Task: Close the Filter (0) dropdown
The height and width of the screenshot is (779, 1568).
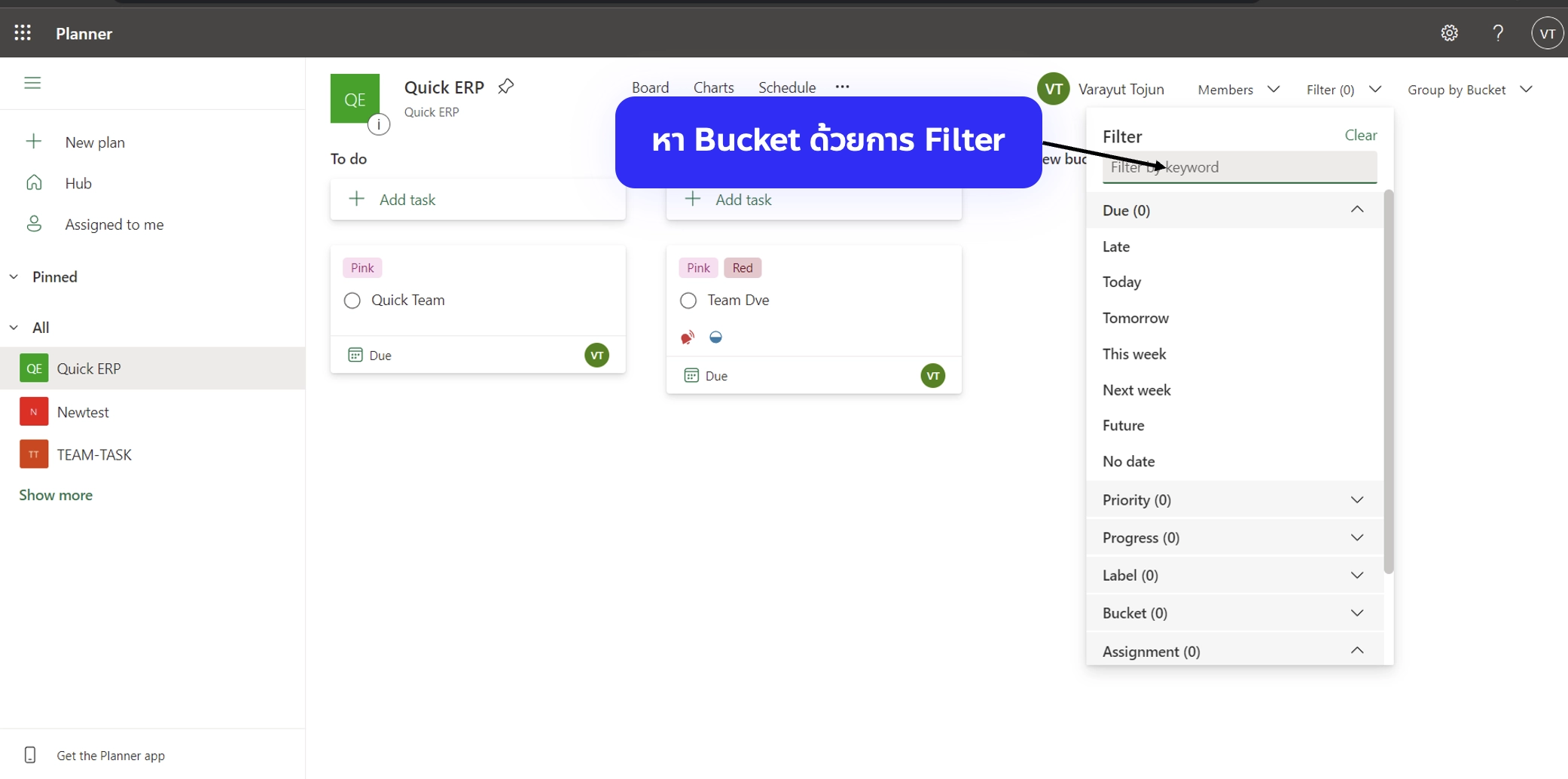Action: tap(1344, 90)
